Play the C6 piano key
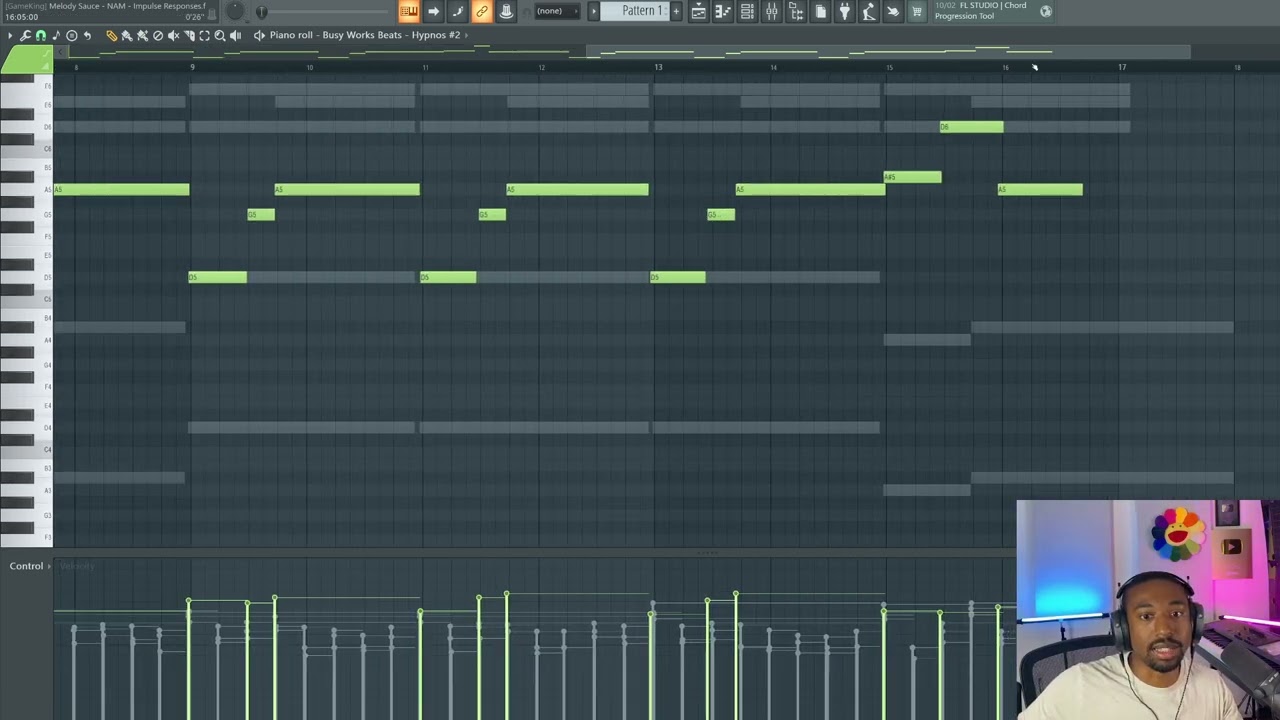 (x=27, y=148)
